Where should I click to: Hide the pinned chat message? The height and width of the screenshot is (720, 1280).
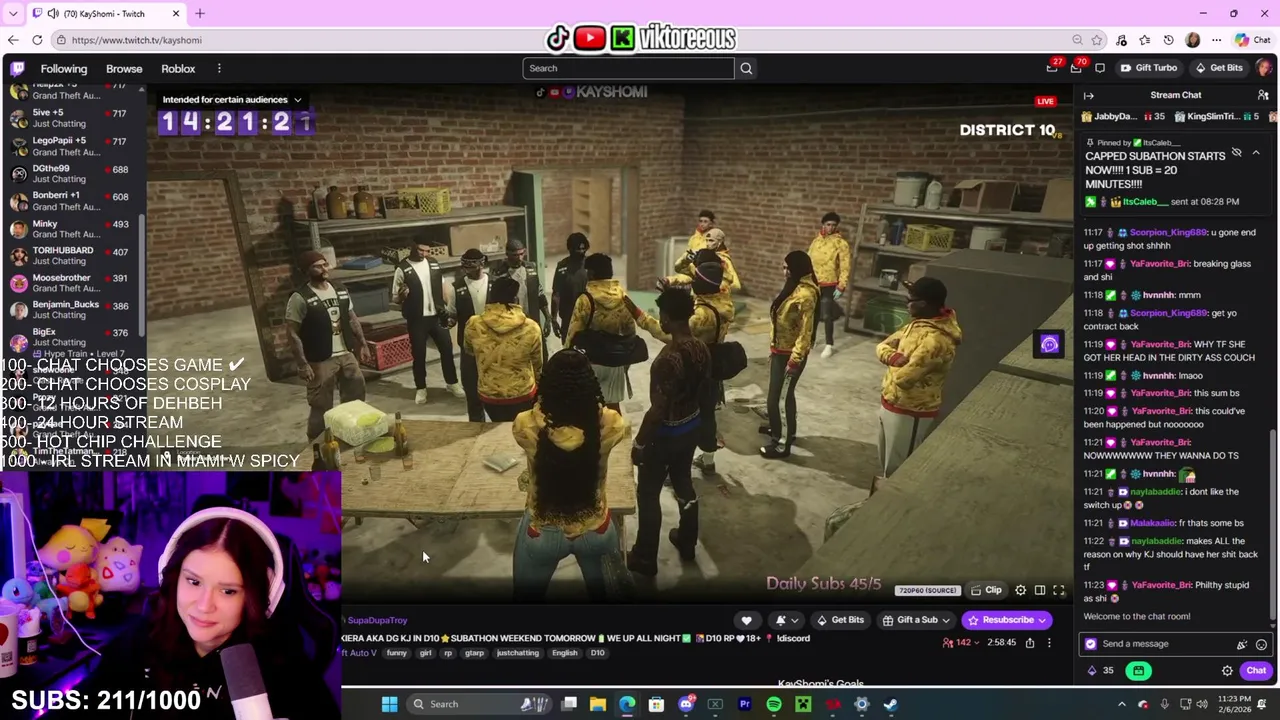click(1236, 153)
